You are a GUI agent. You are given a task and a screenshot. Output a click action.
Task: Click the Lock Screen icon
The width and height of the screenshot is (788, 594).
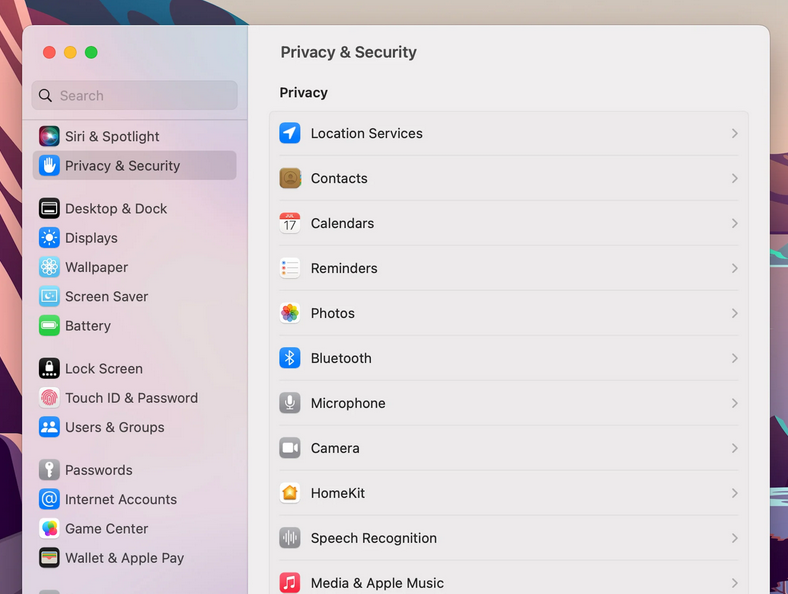(x=49, y=368)
